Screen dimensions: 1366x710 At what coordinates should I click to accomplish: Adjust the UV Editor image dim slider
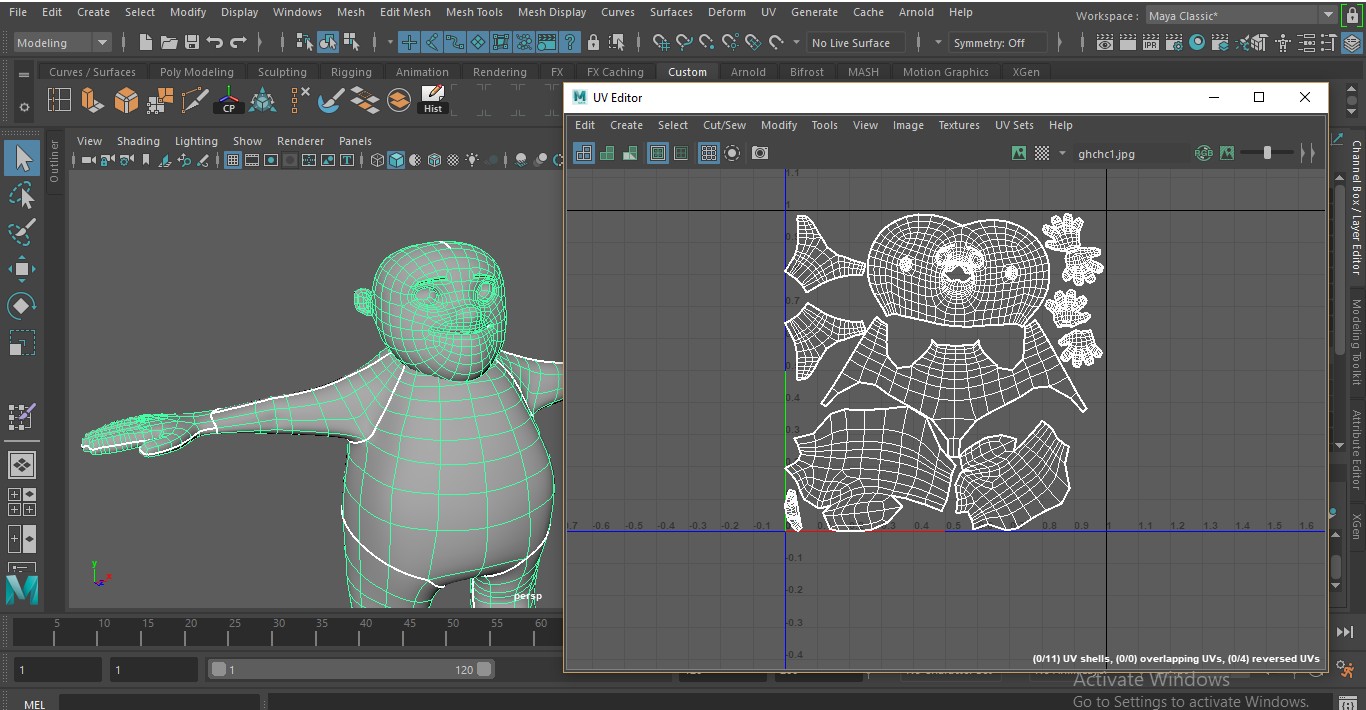click(x=1267, y=153)
